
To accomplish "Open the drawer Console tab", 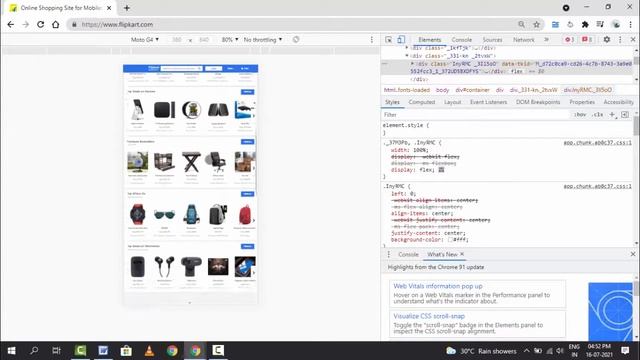I will pyautogui.click(x=408, y=254).
